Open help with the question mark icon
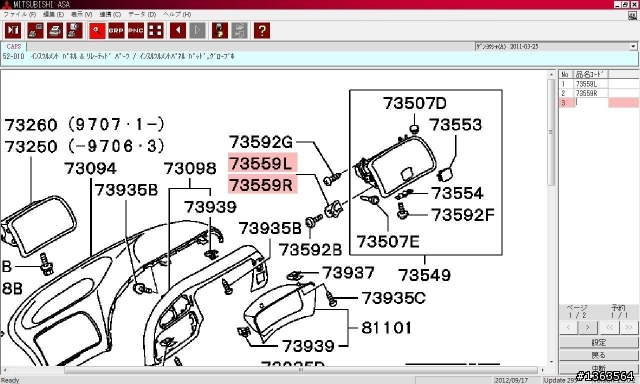The image size is (640, 384). 262,31
